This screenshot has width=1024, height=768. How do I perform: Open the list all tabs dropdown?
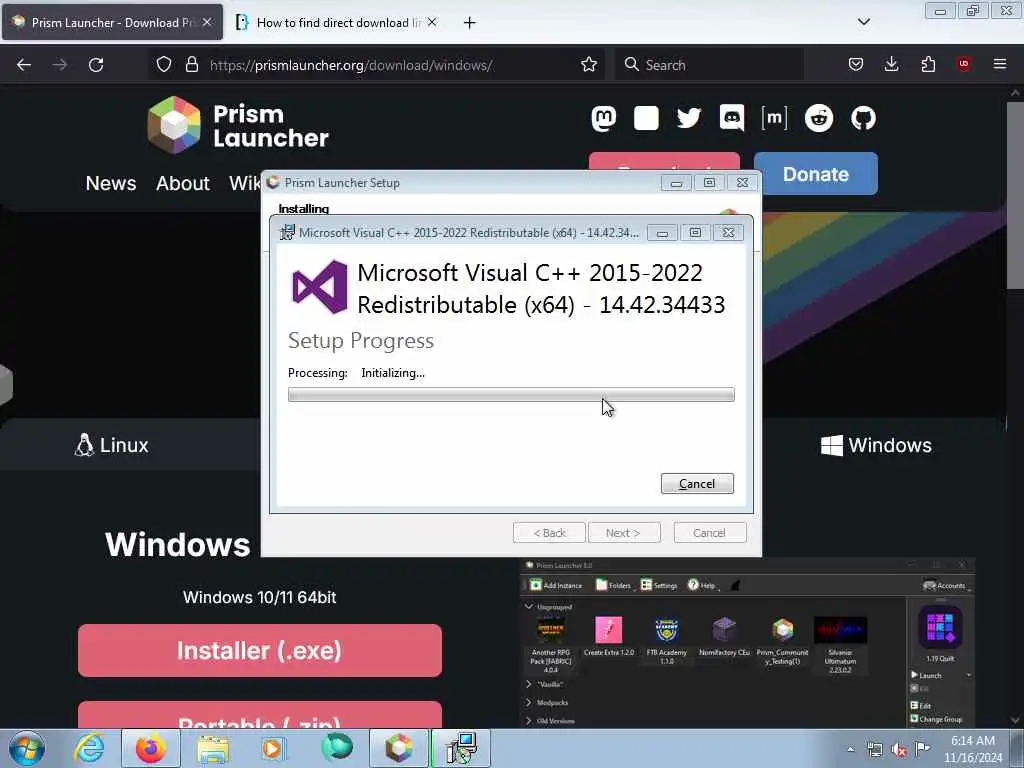click(x=863, y=22)
